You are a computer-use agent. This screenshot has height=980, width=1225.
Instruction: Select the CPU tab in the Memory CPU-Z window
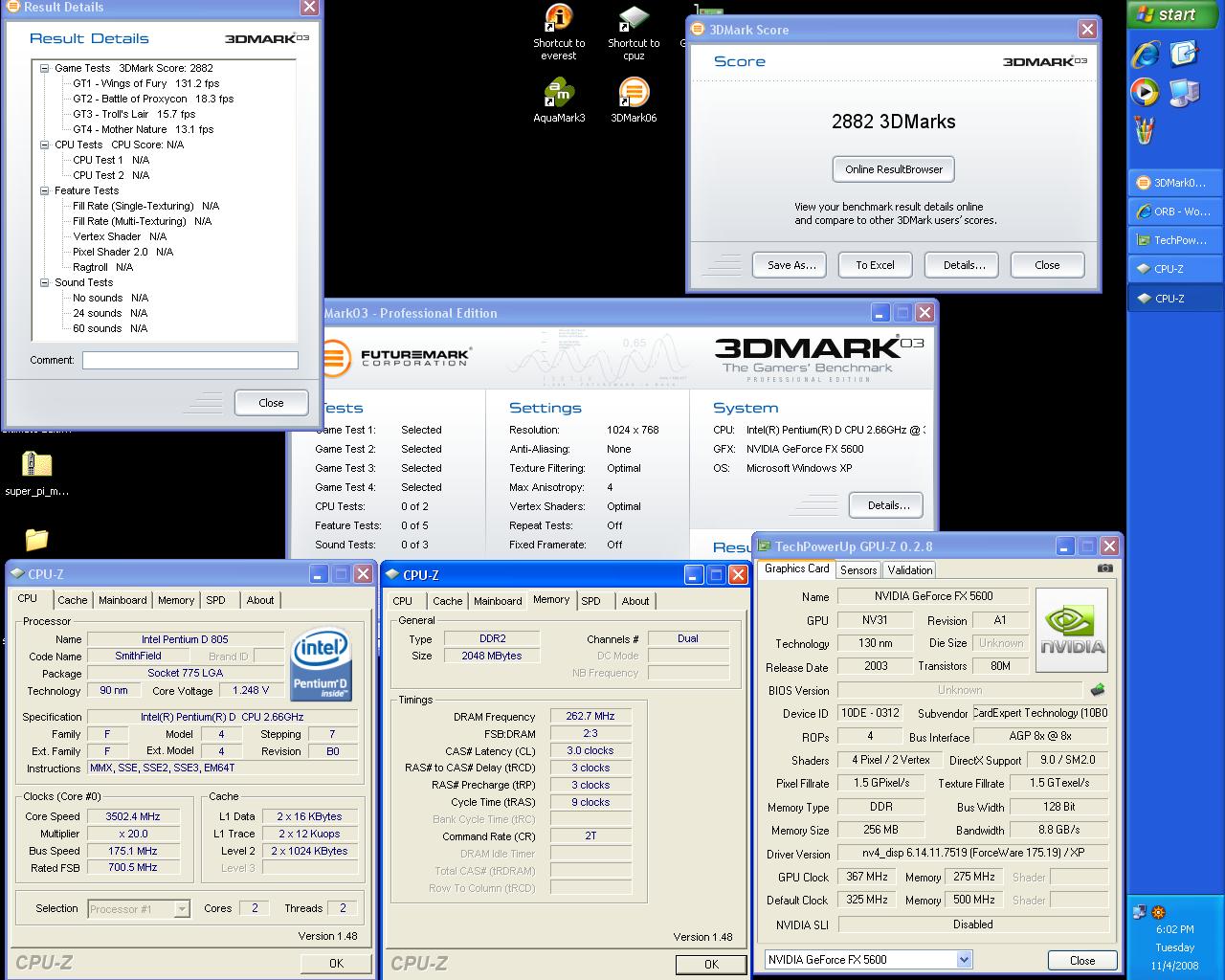click(402, 601)
